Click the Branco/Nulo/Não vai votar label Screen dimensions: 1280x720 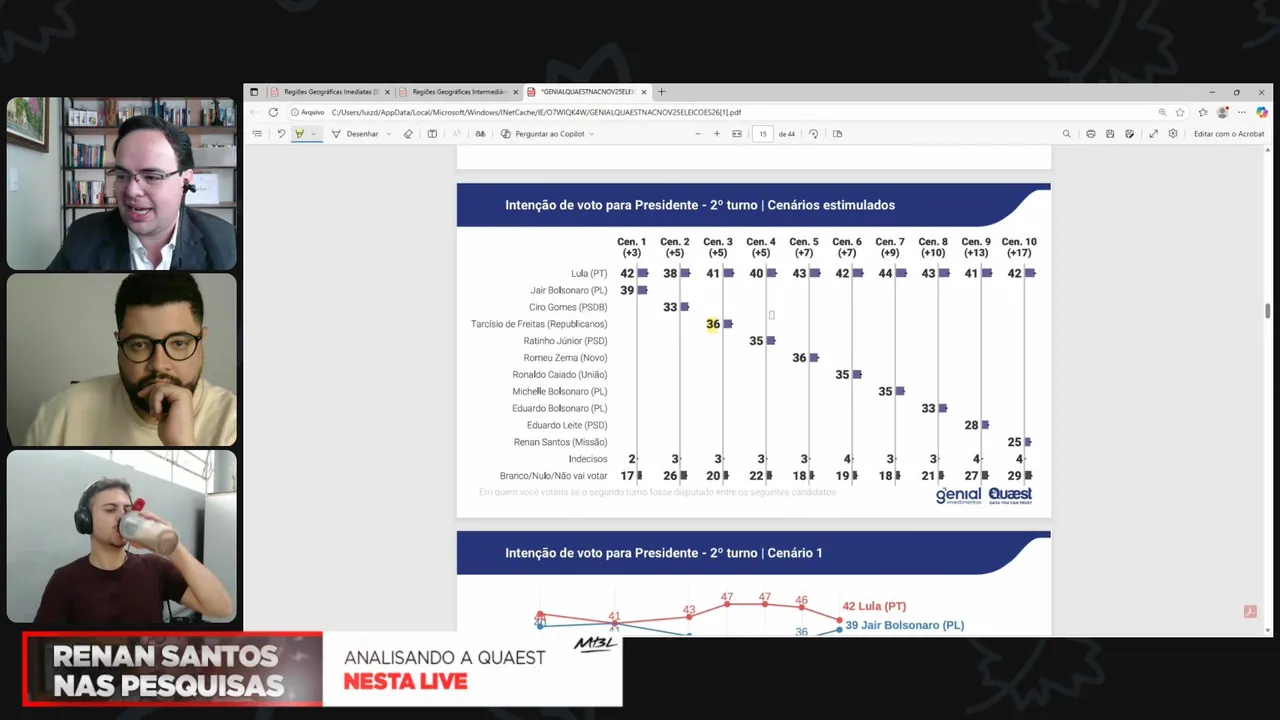[x=554, y=476]
